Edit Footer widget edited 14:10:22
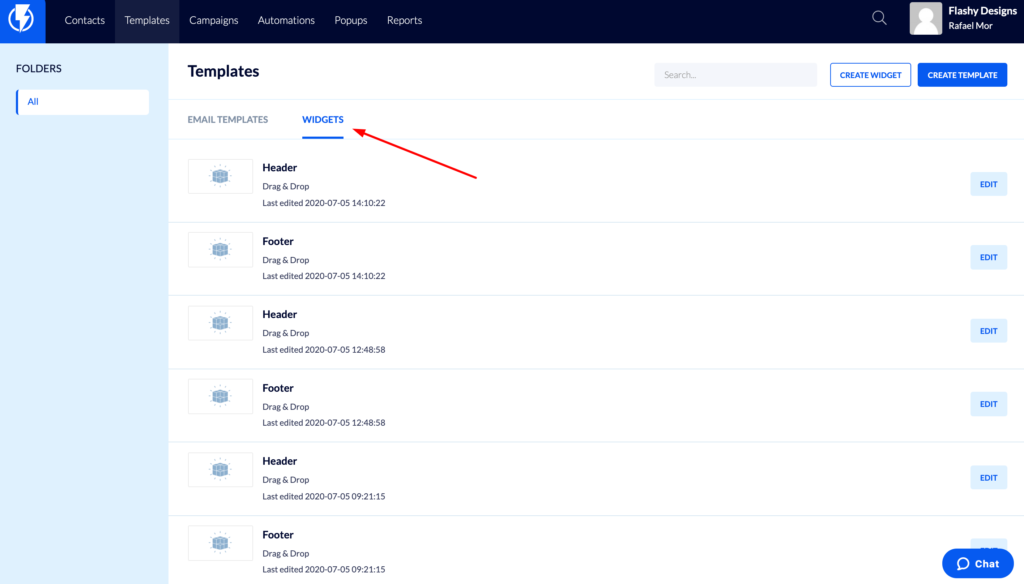 pos(988,257)
